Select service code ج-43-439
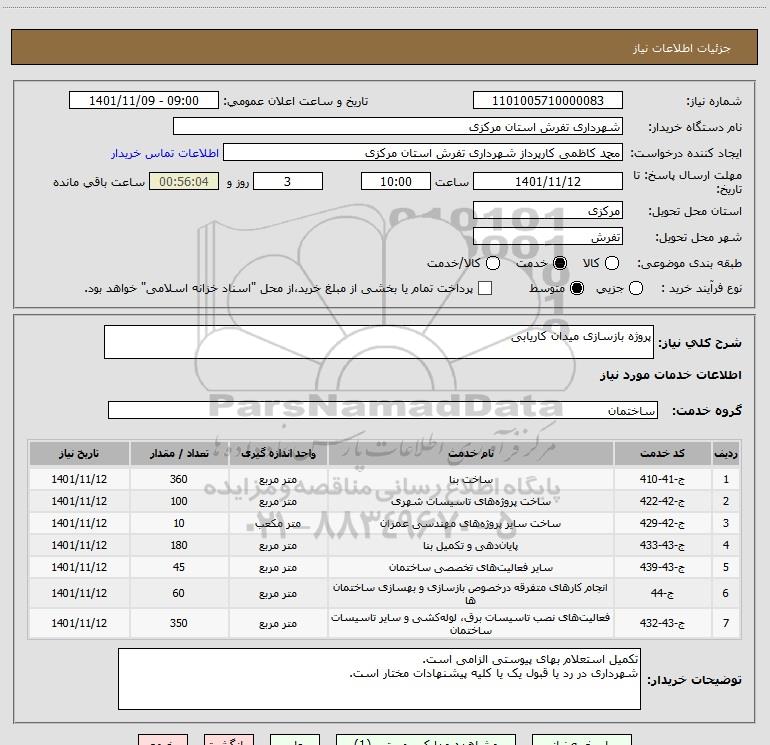The height and width of the screenshot is (745, 770). pyautogui.click(x=662, y=567)
